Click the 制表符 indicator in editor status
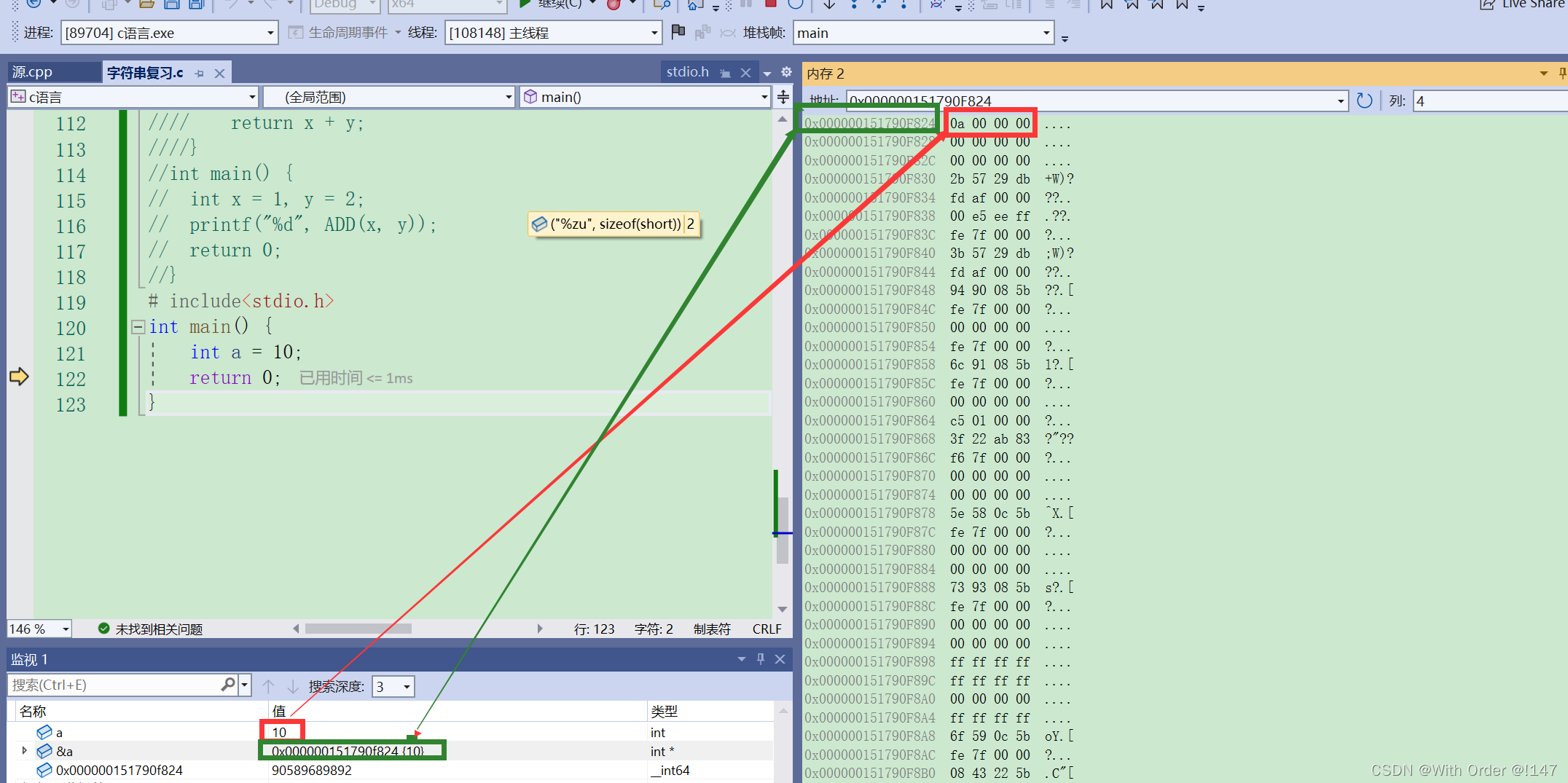Screen dimensions: 1568x783 (x=711, y=629)
